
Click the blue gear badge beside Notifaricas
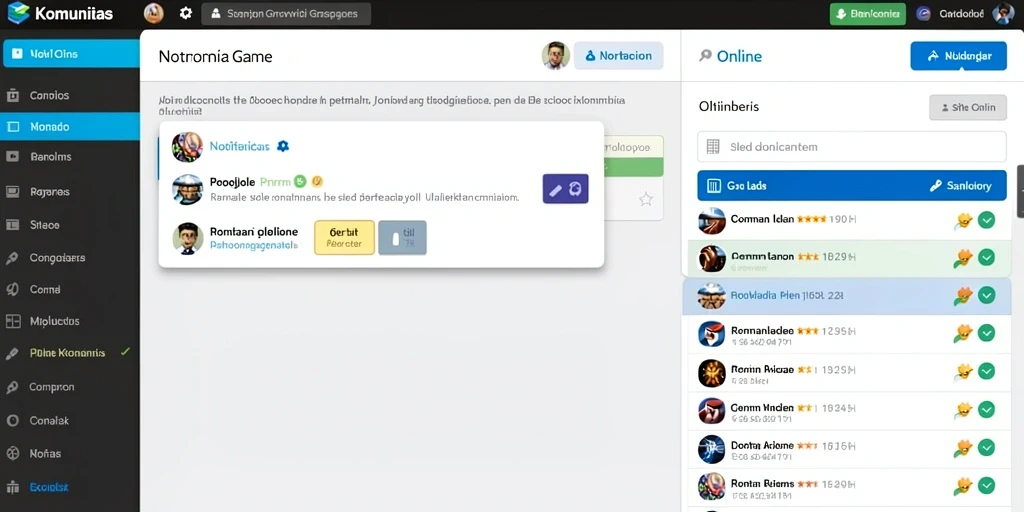coord(283,146)
